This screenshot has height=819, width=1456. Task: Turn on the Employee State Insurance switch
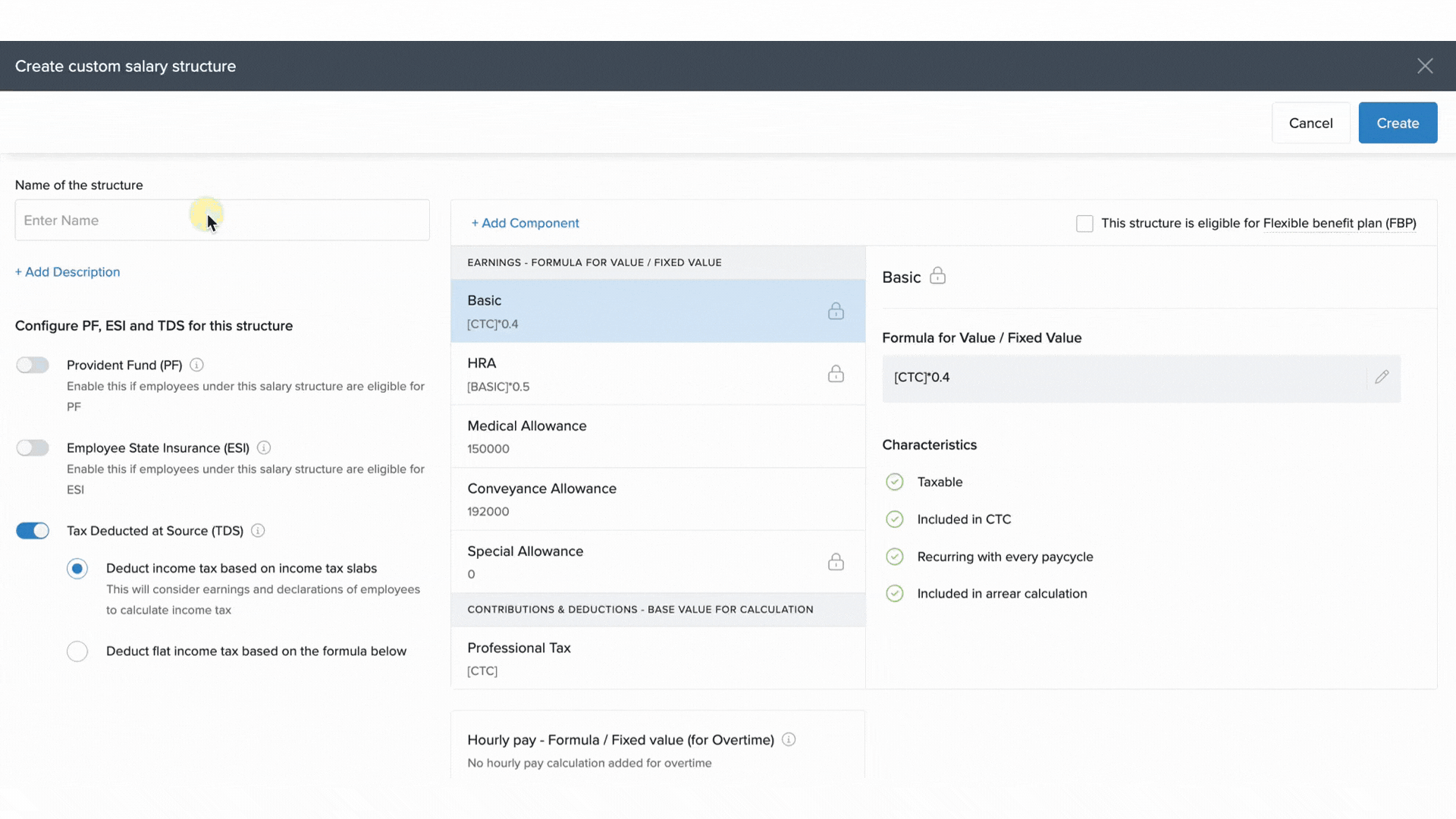[33, 447]
